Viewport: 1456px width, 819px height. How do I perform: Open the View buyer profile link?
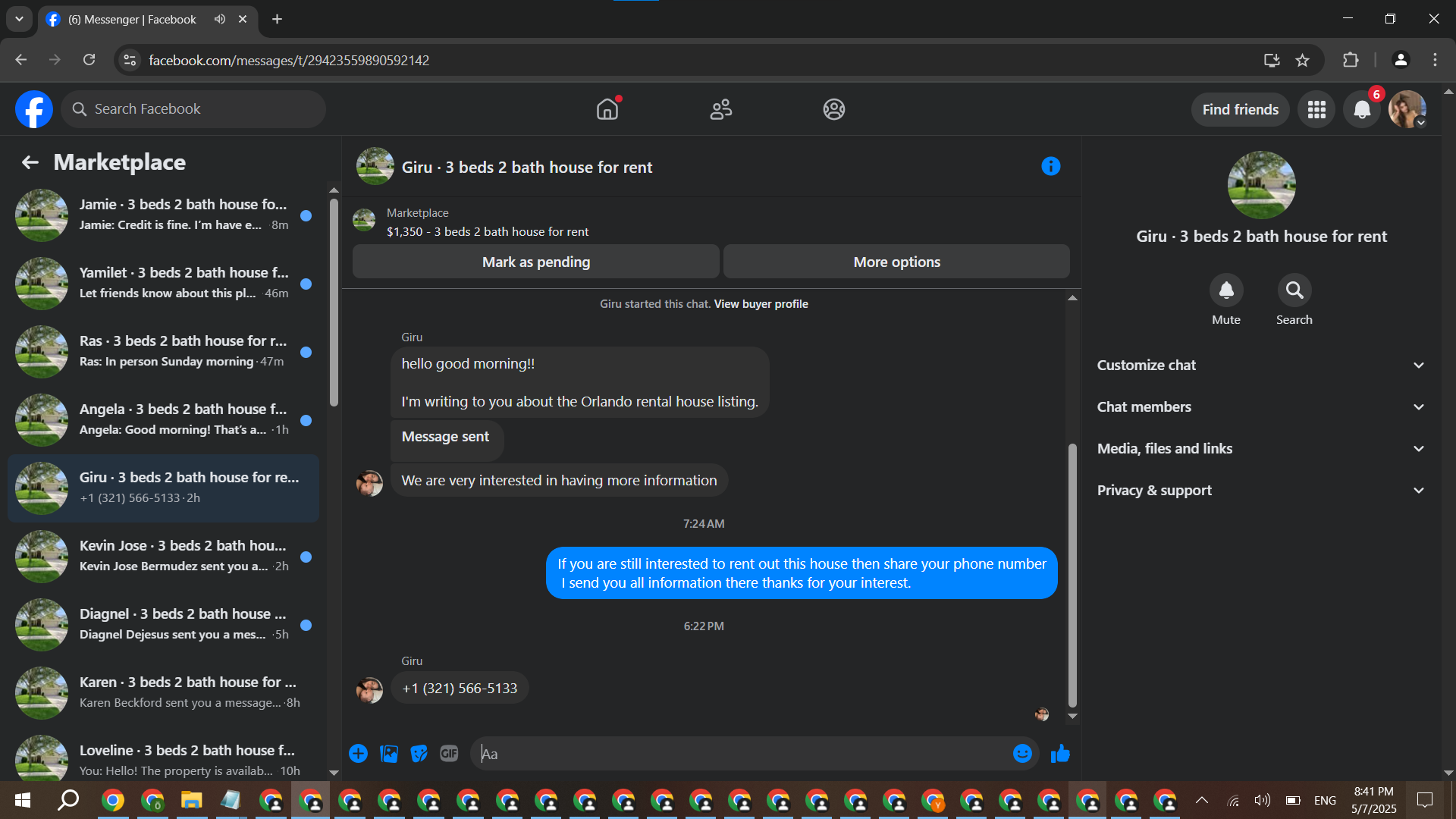(761, 303)
